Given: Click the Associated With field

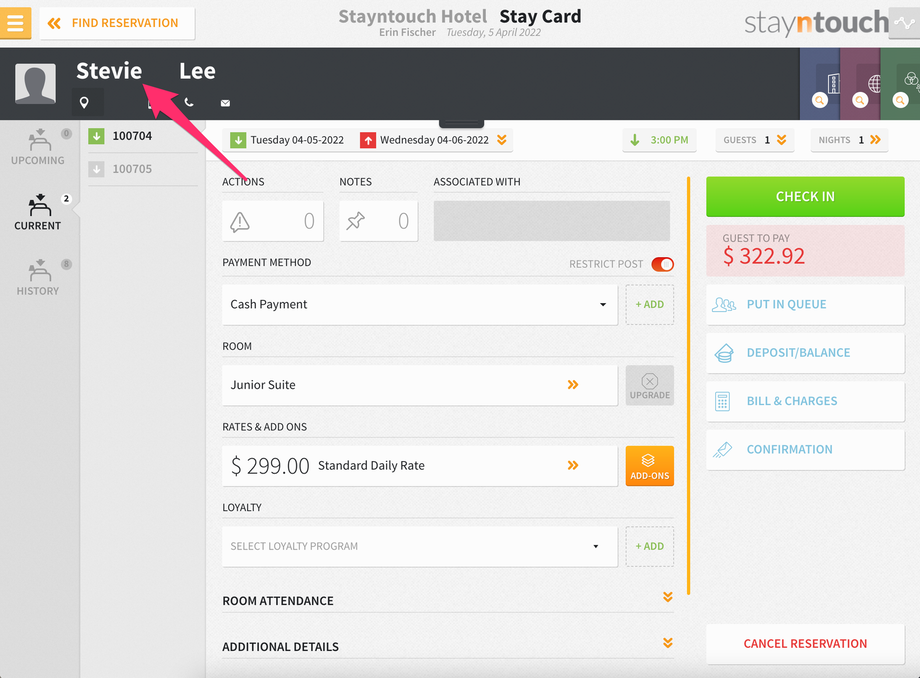Looking at the screenshot, I should pyautogui.click(x=552, y=221).
